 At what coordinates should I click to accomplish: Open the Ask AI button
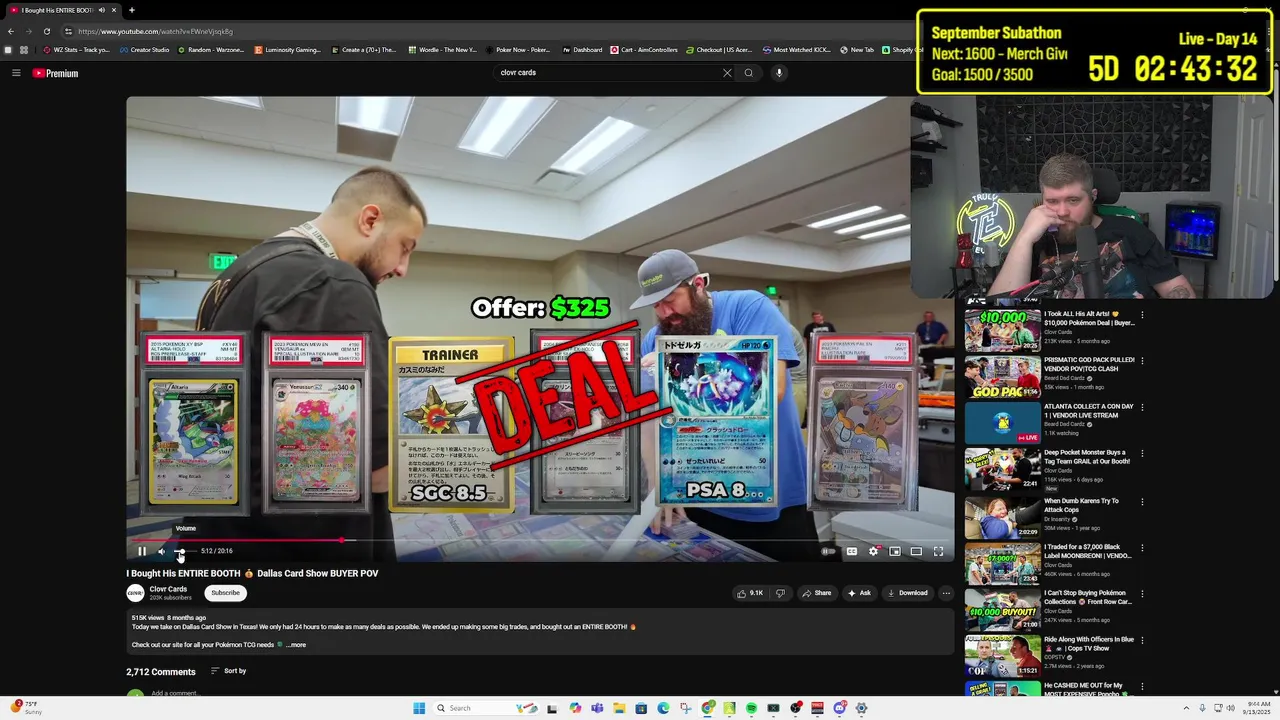859,593
